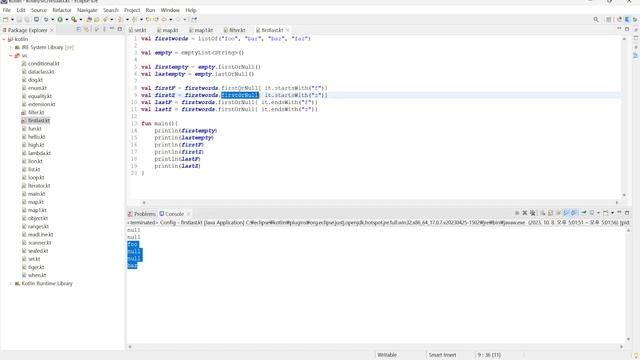Select sealed.kt in Package Explorer
This screenshot has height=360, width=640.
(x=38, y=251)
